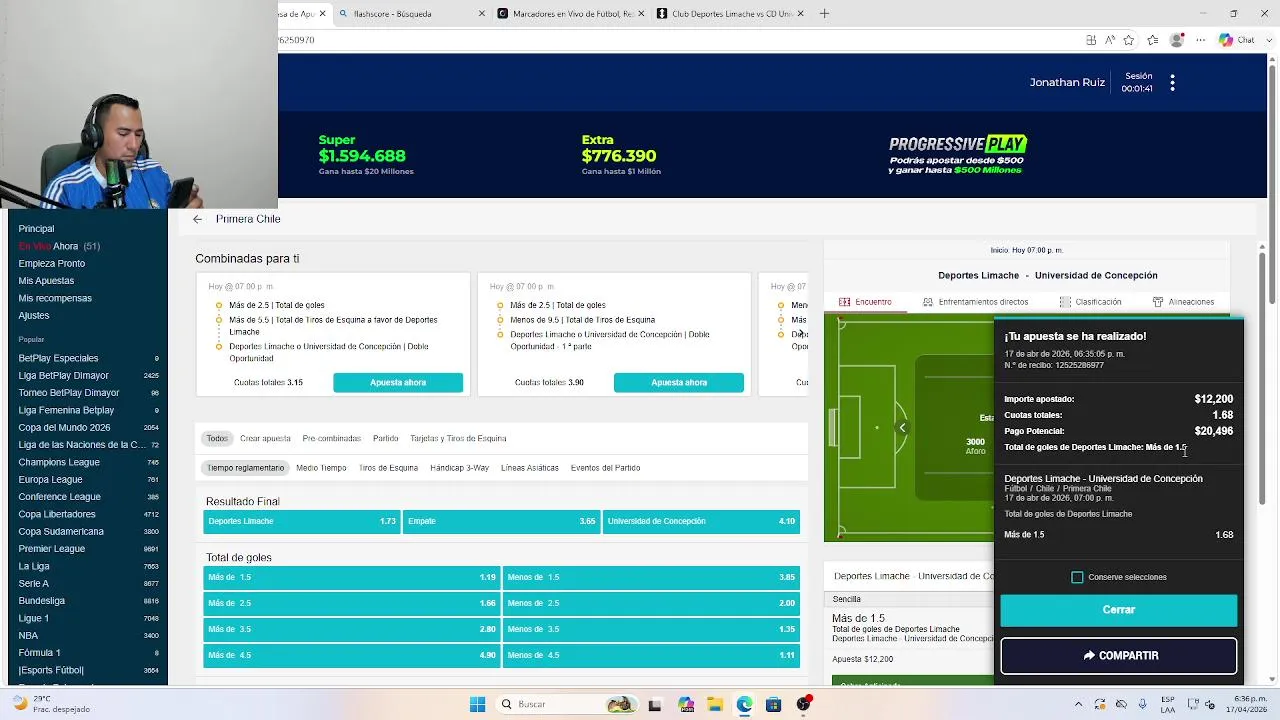Select Más de 2.5 total goals at 1.66
1280x720 pixels.
[351, 603]
